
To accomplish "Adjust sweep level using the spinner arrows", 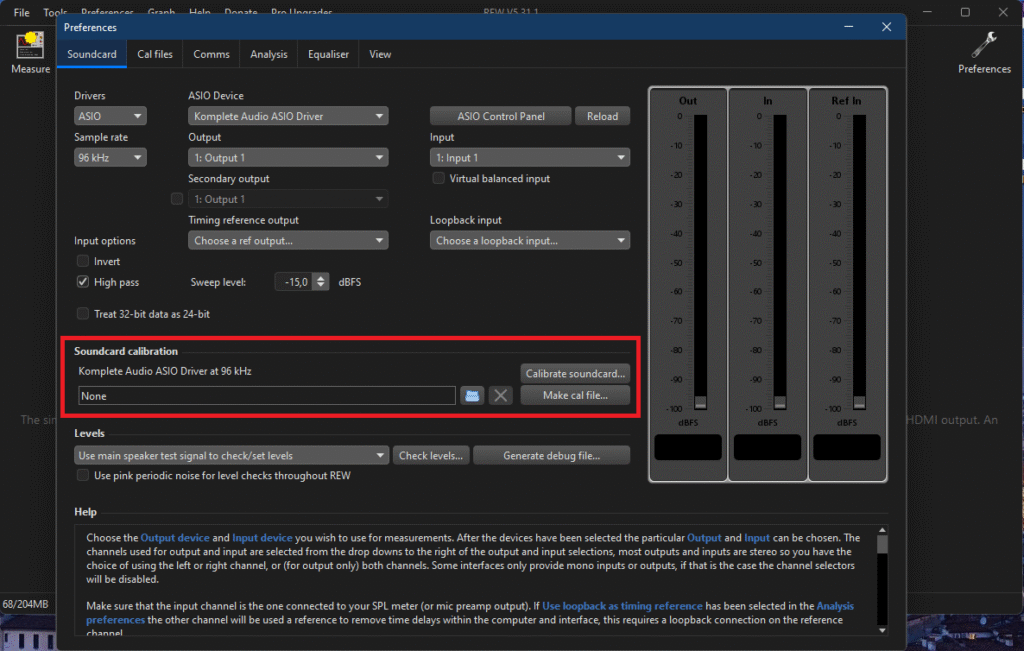I will [x=320, y=282].
